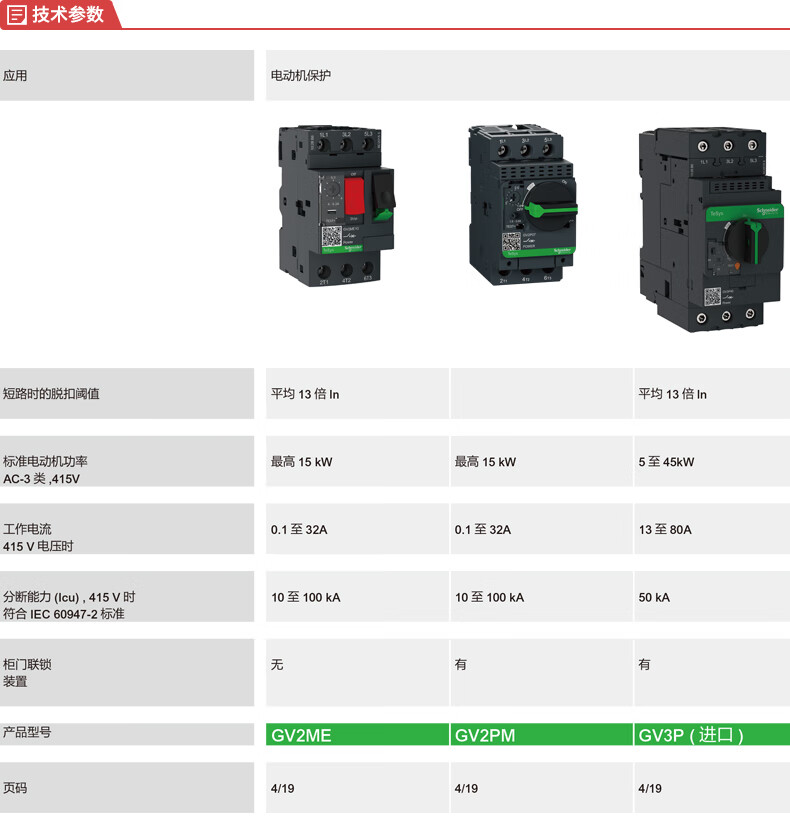
Task: Click the document icon beside 技术参数
Action: click(x=17, y=14)
